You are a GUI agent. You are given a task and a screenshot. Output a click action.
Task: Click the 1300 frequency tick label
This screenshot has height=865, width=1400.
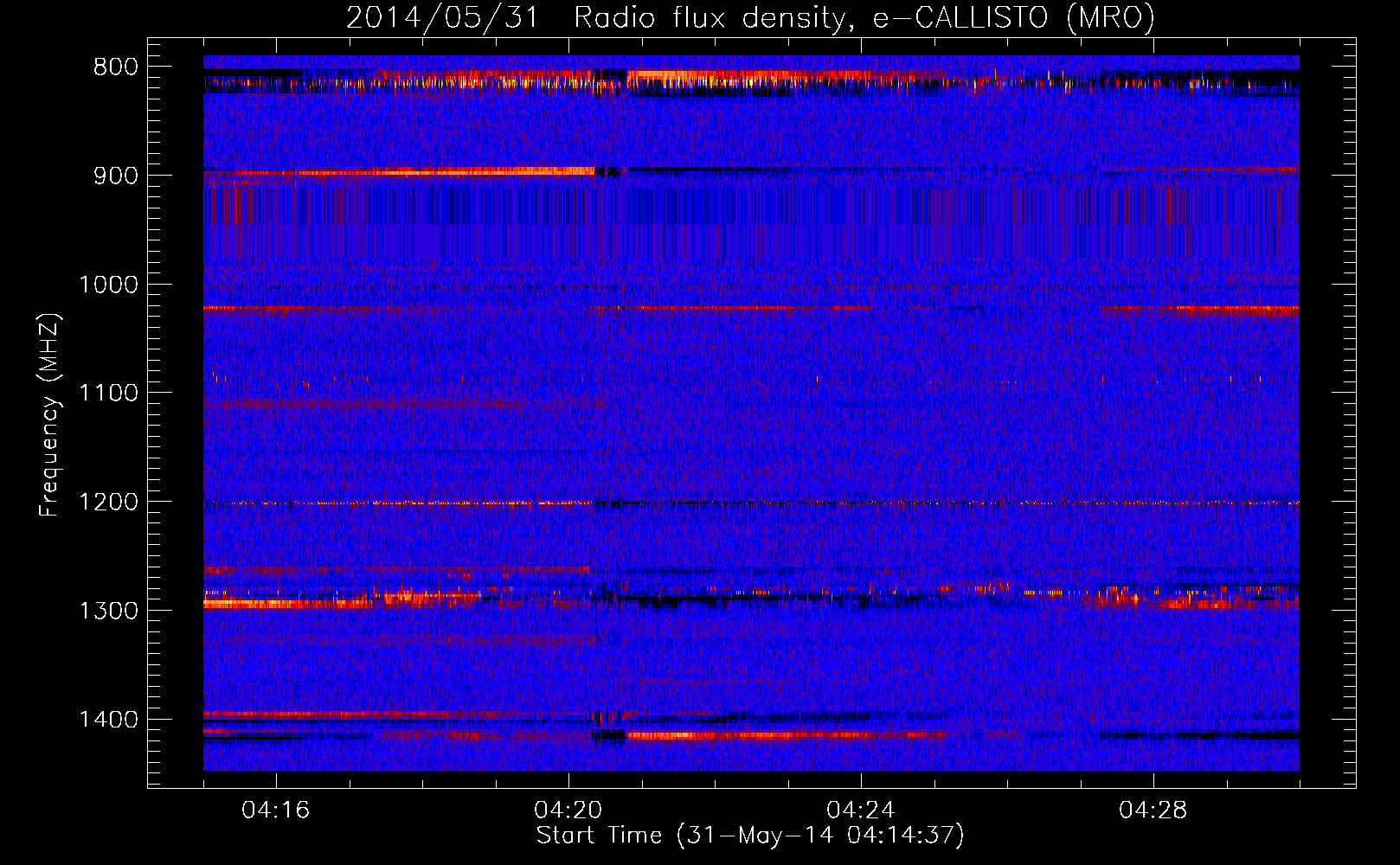(108, 611)
